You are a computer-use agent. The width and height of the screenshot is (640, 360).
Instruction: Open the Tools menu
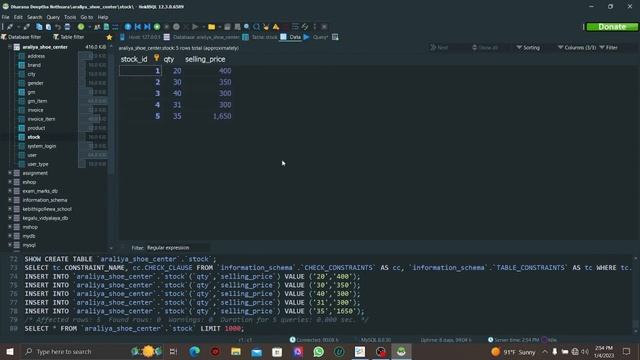click(70, 17)
